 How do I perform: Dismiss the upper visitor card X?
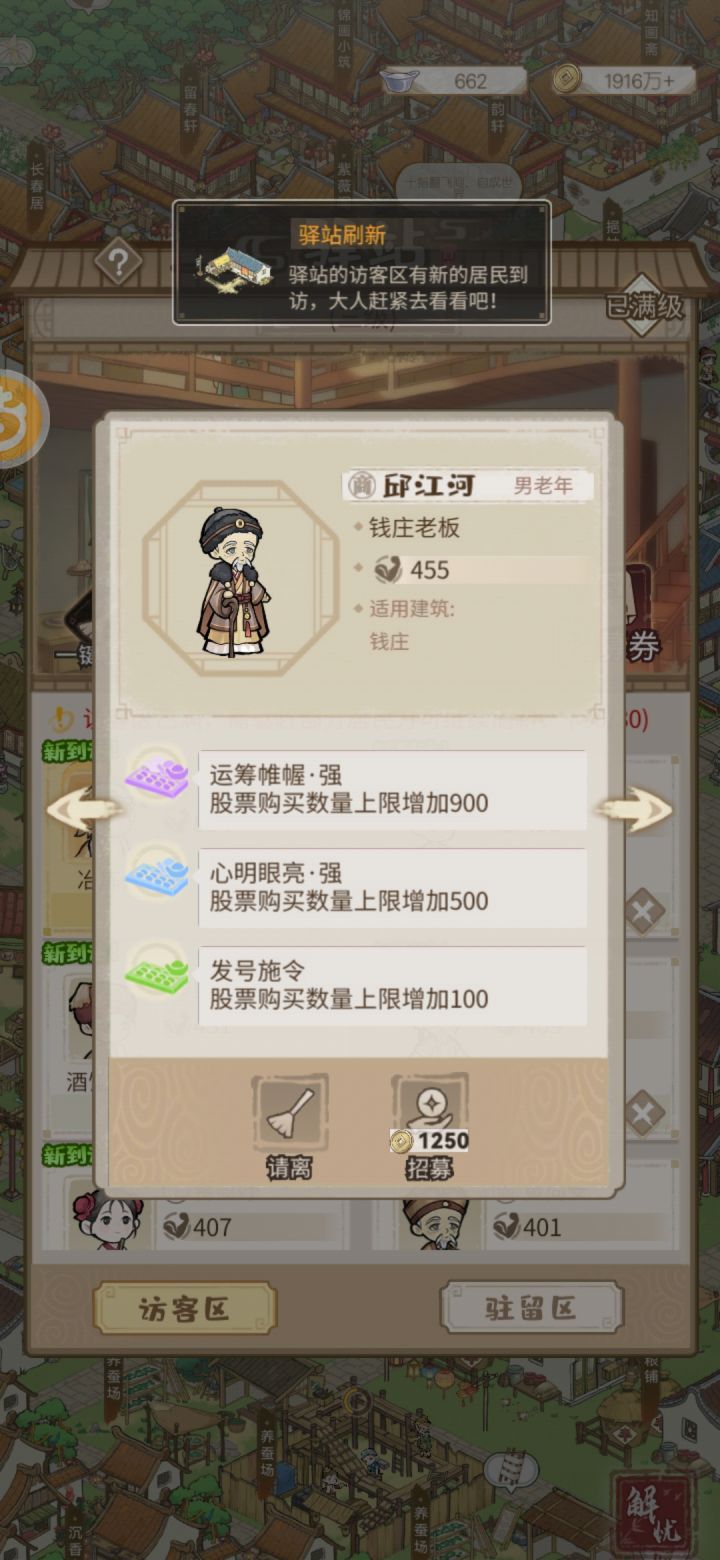tap(644, 913)
